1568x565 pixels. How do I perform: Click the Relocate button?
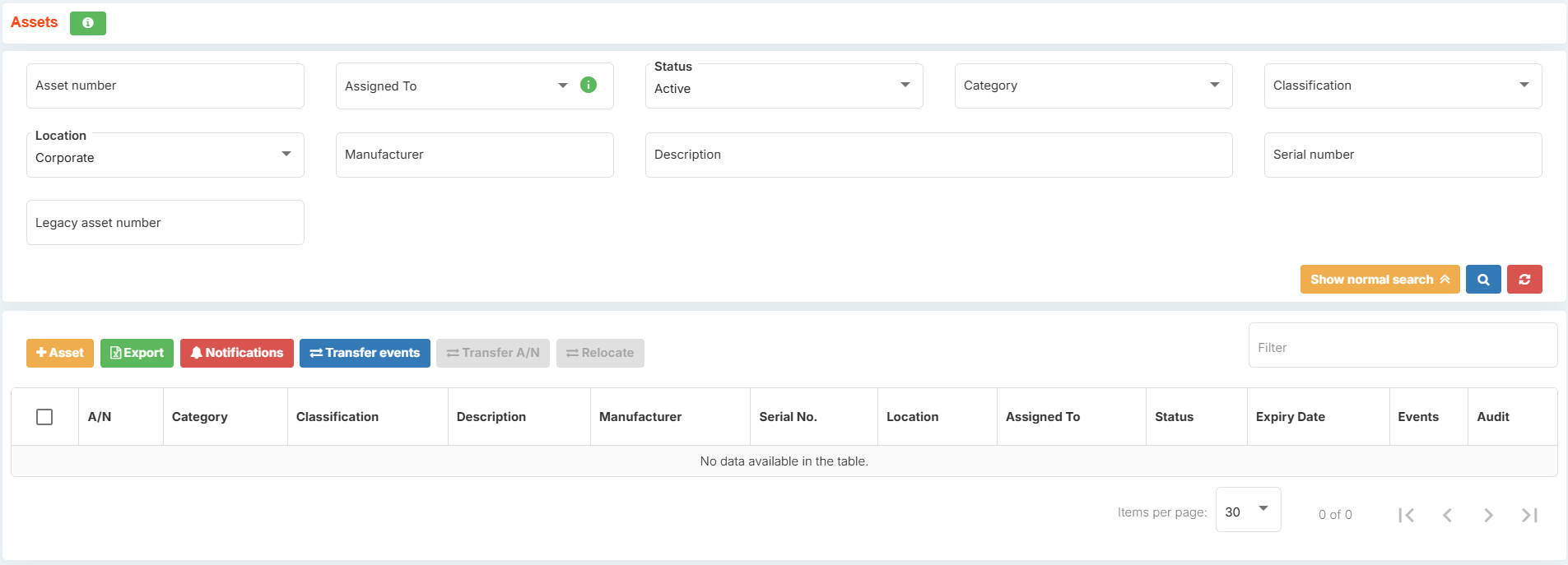click(600, 353)
